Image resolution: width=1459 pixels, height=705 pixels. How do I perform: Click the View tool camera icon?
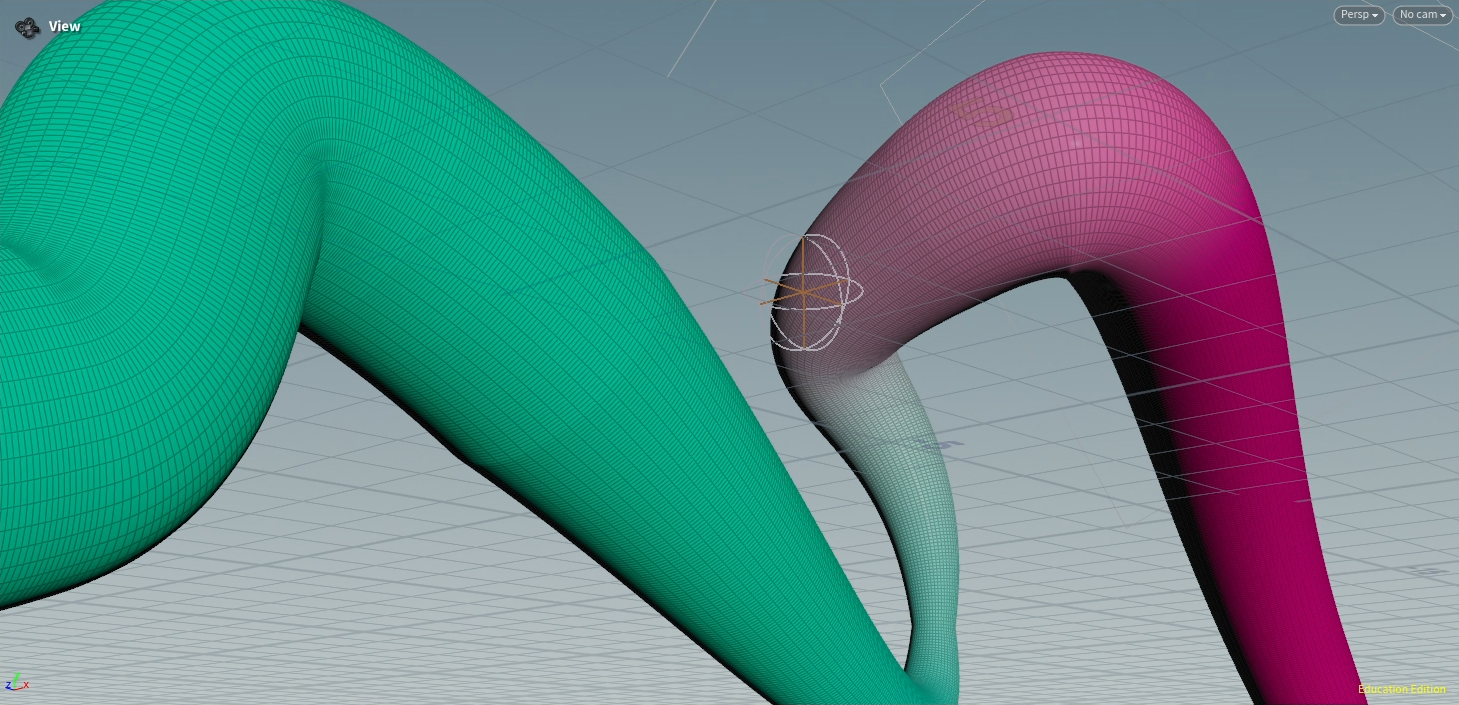point(27,27)
